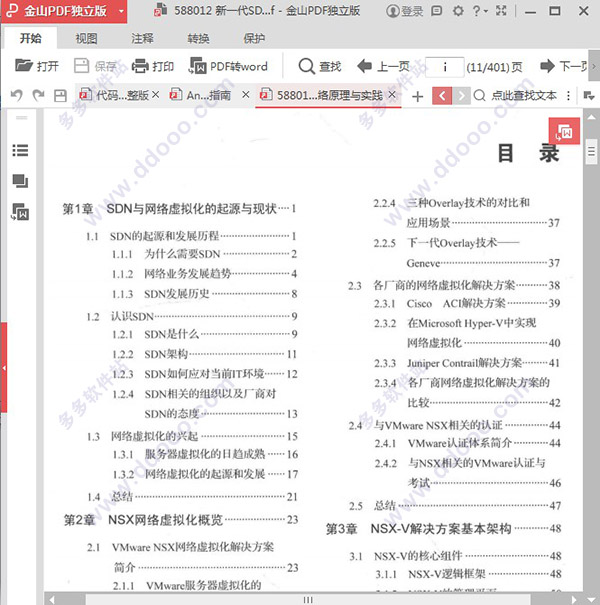Click contents entry 3.1.1 NSX-V逻辑框架
This screenshot has width=600, height=605.
[468, 574]
